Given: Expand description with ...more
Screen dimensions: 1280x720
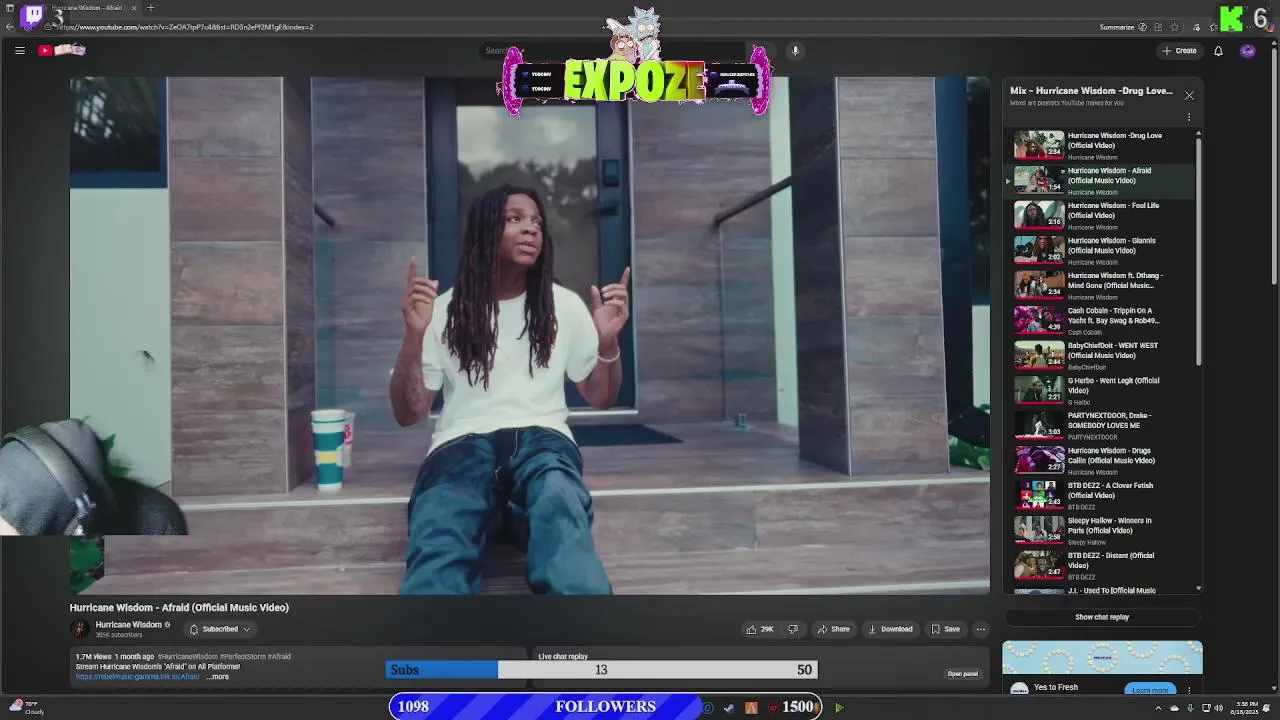Looking at the screenshot, I should 218,677.
